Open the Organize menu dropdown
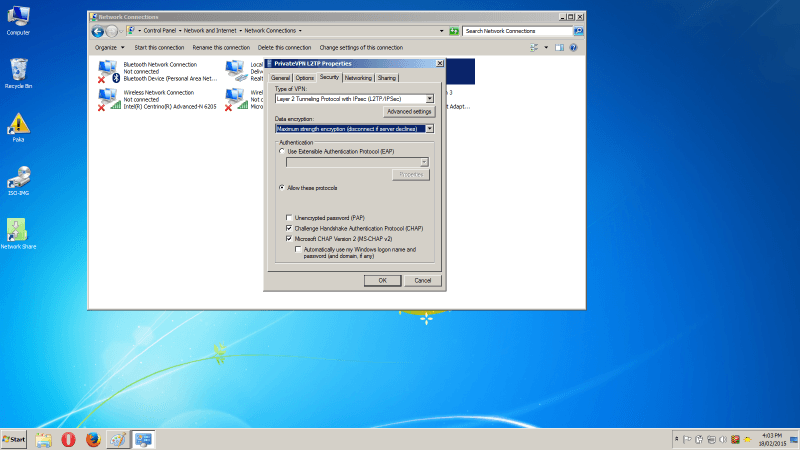Image resolution: width=800 pixels, height=450 pixels. (x=109, y=47)
